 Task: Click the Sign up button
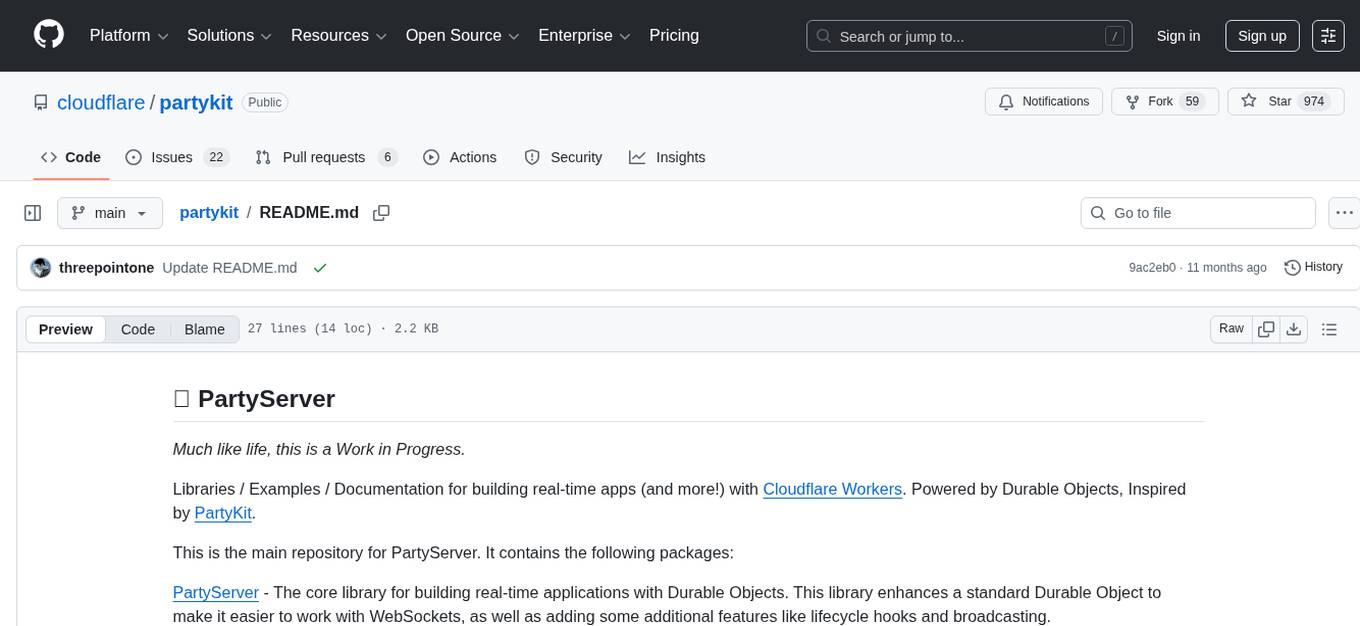(1261, 36)
